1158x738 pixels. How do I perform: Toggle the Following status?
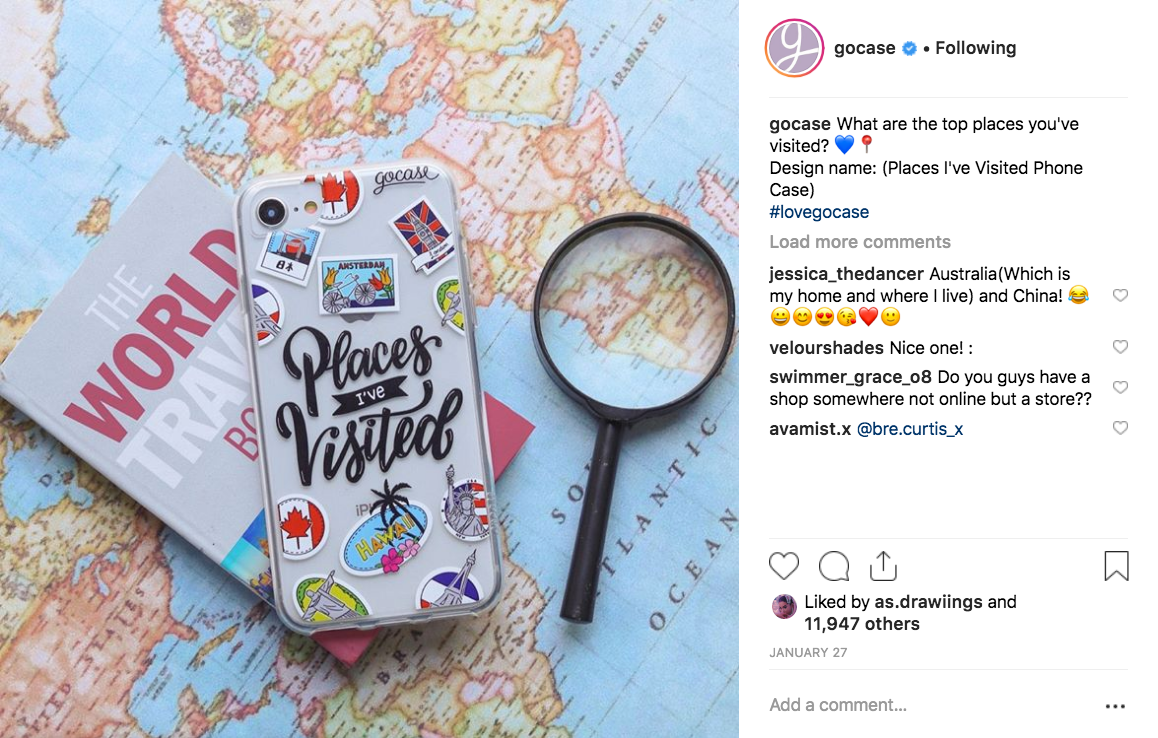(x=976, y=48)
